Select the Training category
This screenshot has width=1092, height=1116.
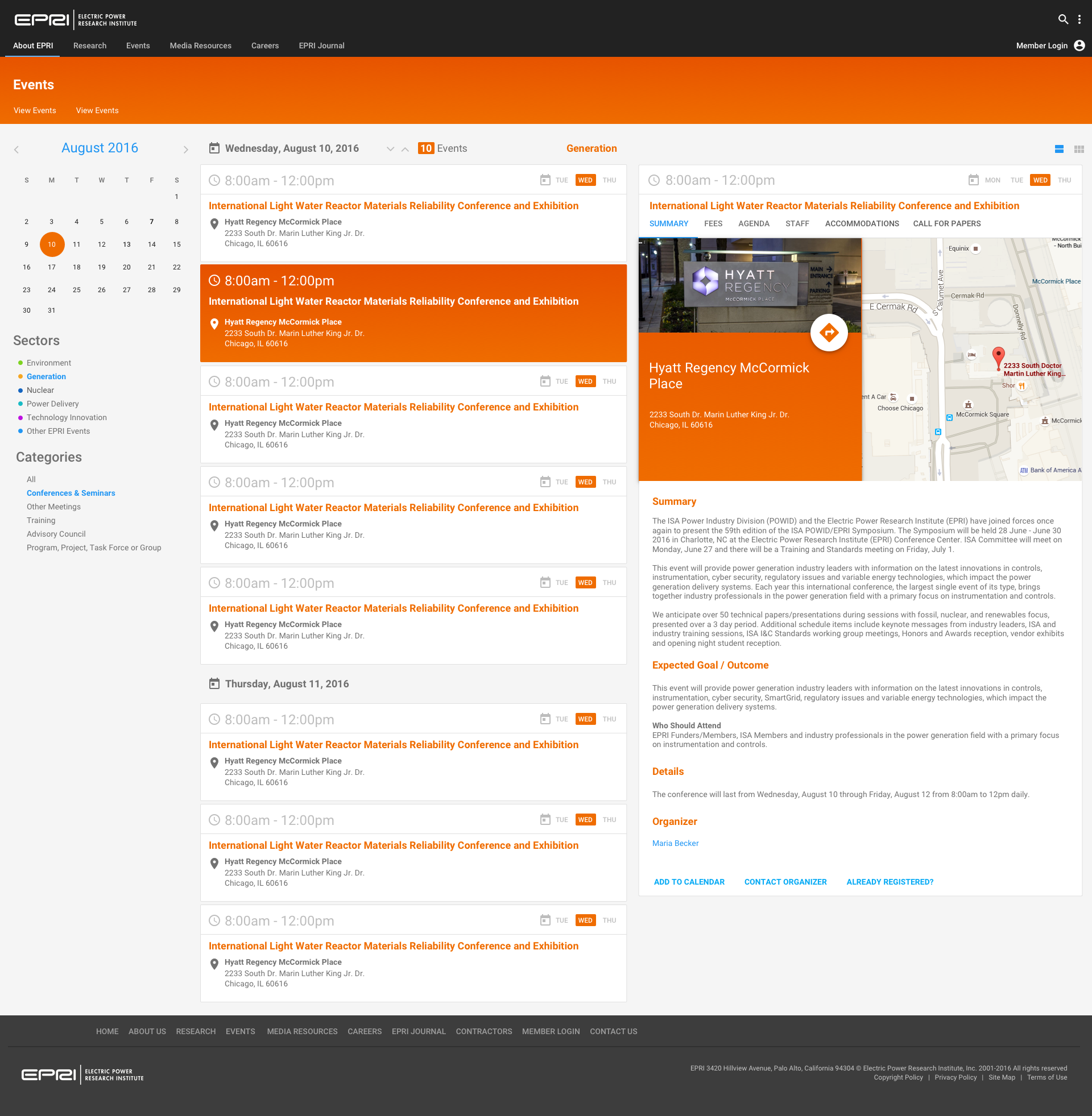point(41,520)
